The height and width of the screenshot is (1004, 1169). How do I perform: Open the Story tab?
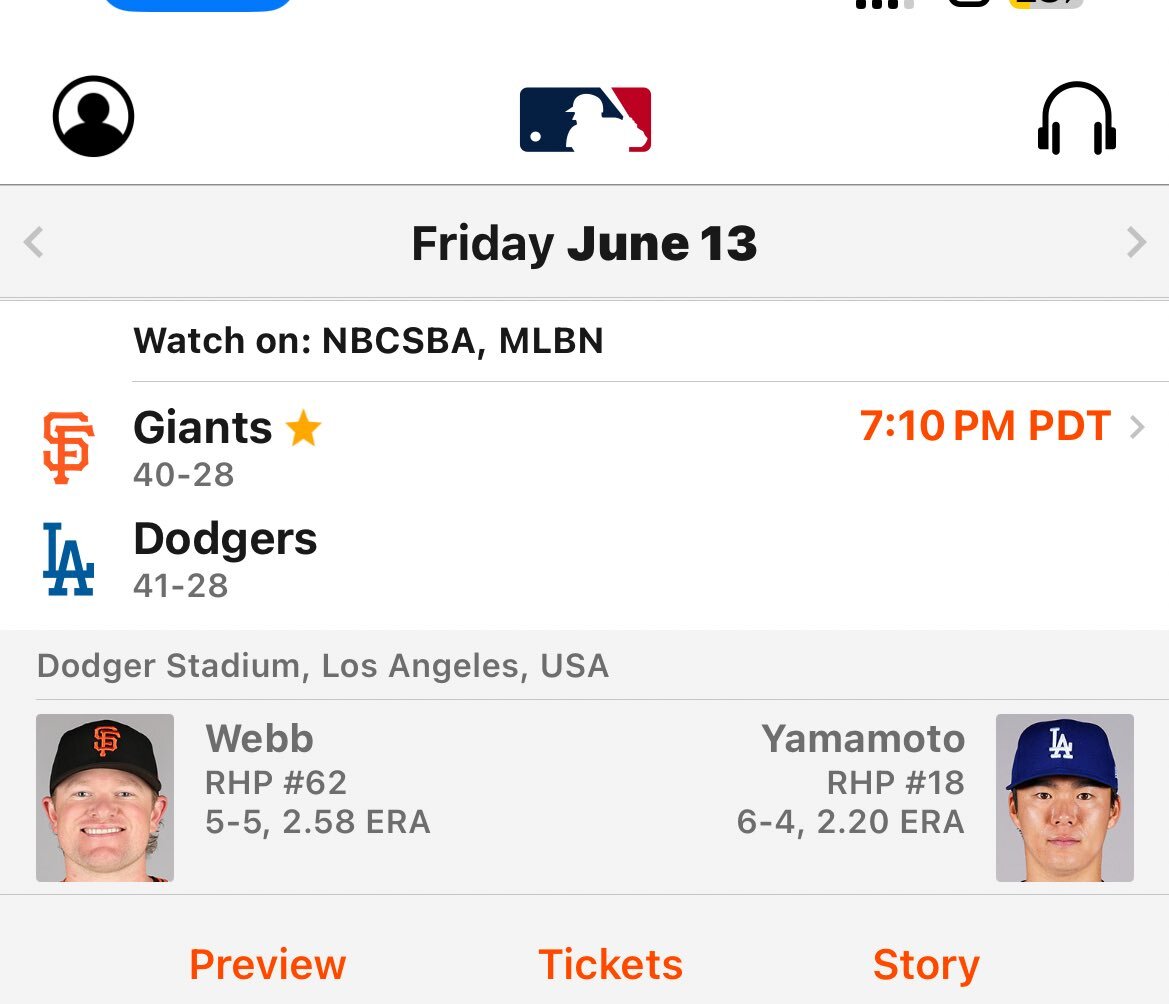pyautogui.click(x=926, y=965)
